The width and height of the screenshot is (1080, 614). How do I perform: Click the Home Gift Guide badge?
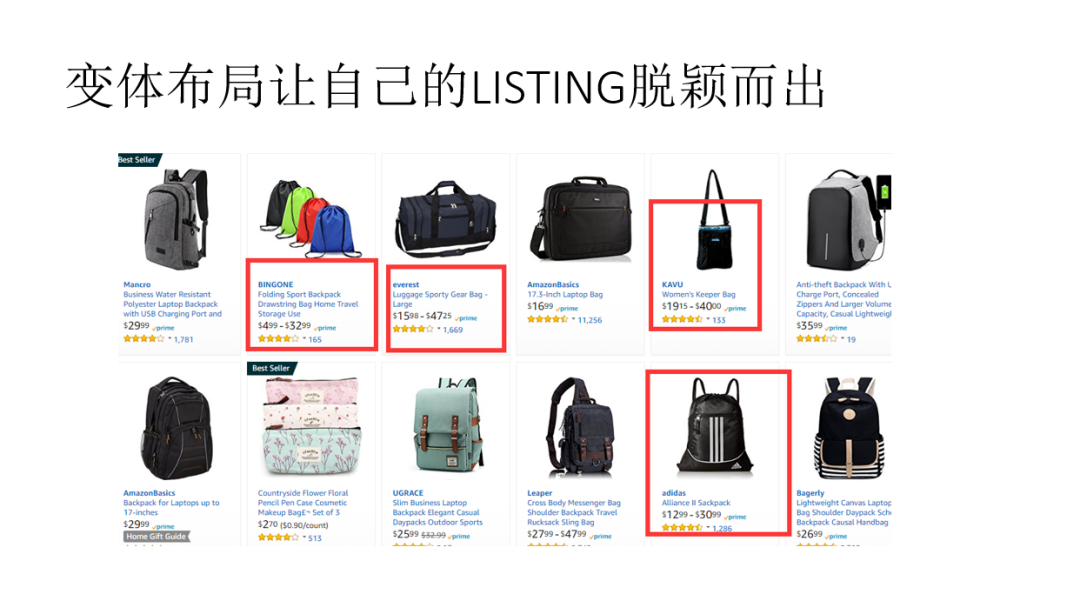point(156,536)
